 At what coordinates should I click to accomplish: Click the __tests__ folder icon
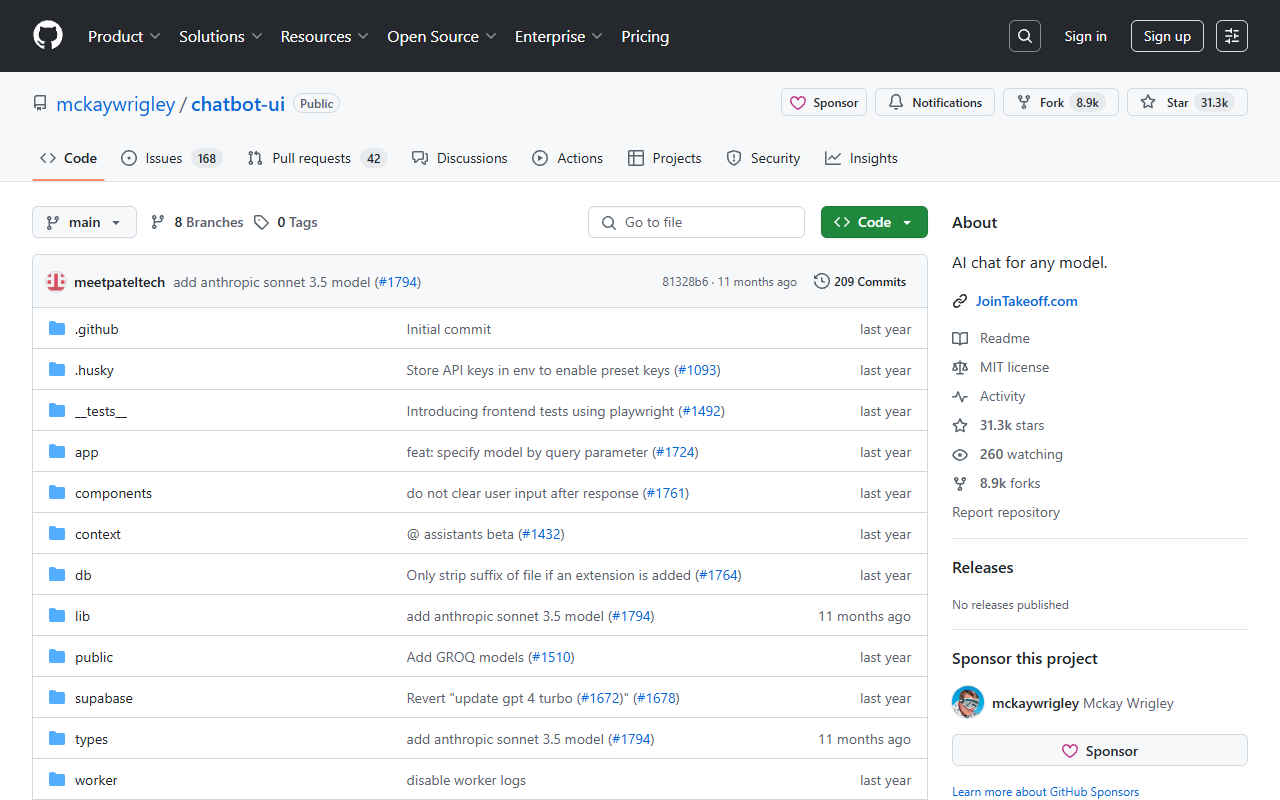point(57,411)
